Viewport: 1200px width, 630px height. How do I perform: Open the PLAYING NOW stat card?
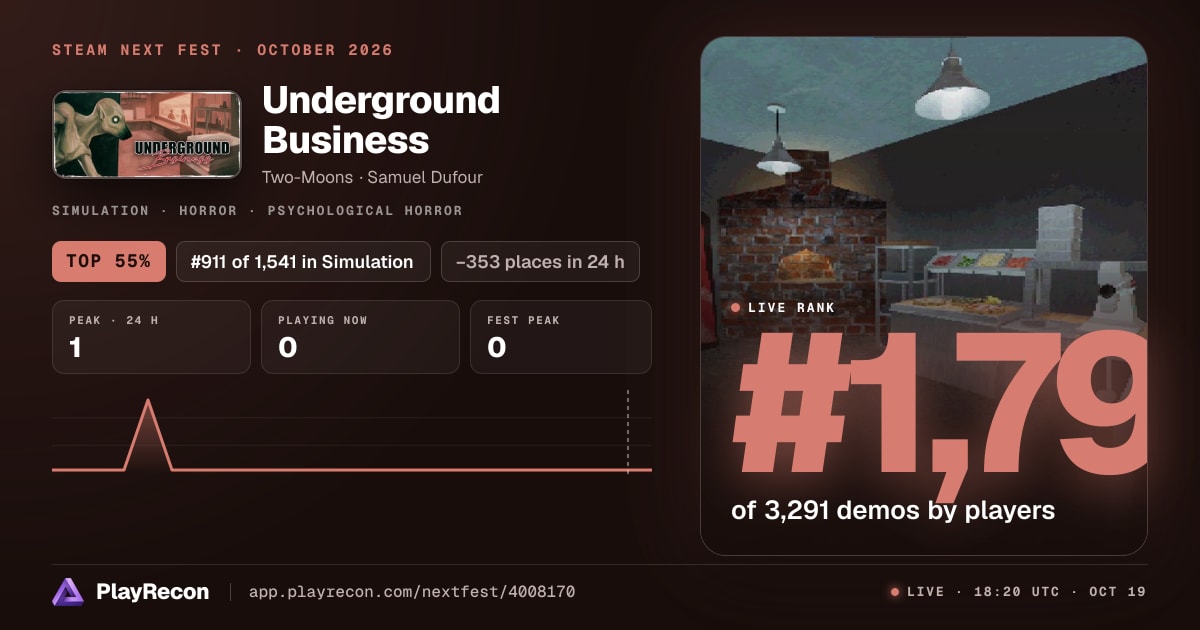360,337
